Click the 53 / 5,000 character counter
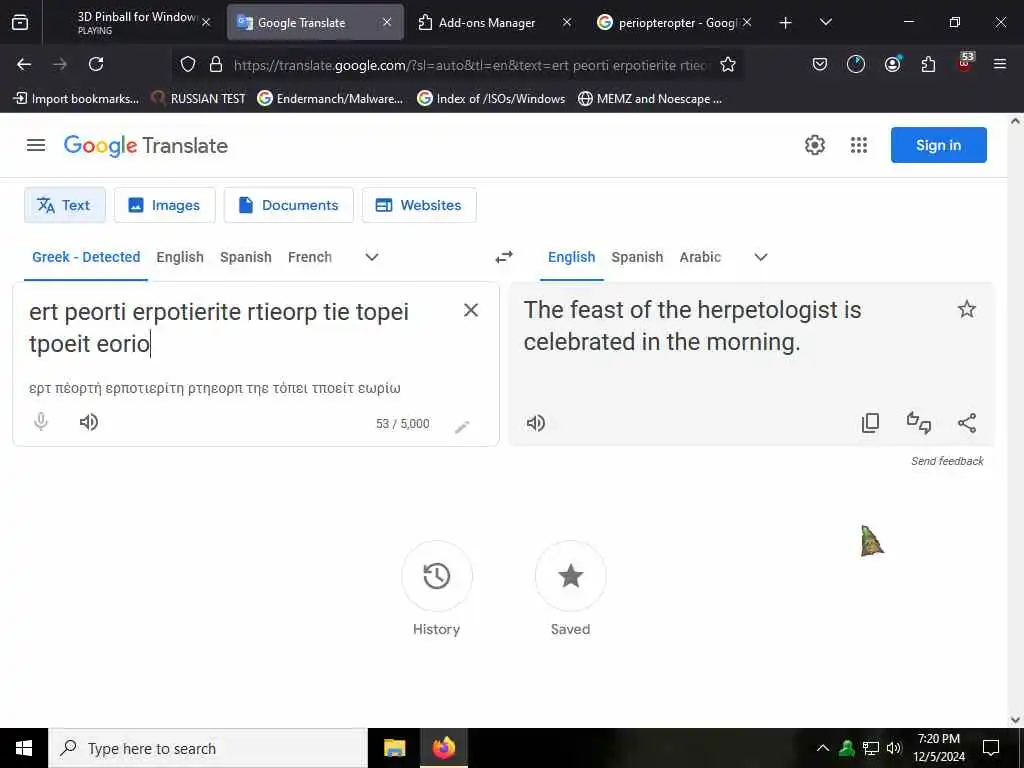 (x=402, y=424)
